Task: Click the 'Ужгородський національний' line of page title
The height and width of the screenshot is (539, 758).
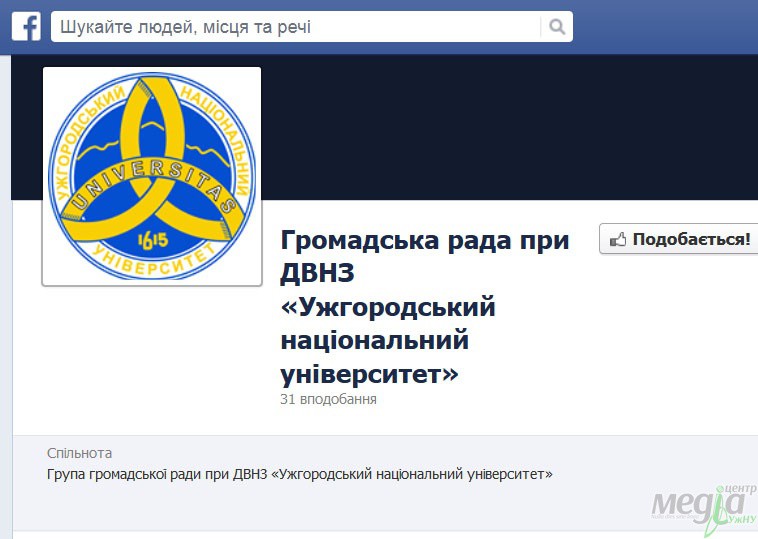Action: [388, 323]
